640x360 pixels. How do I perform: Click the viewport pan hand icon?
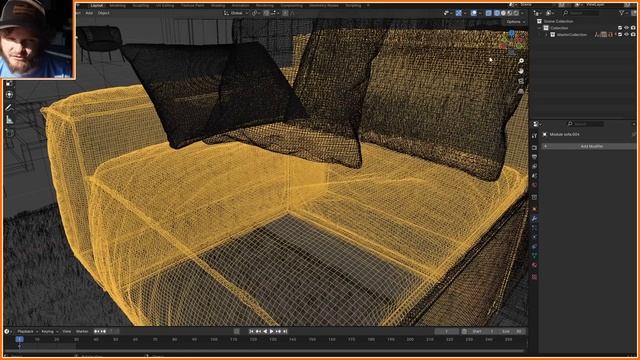[521, 71]
